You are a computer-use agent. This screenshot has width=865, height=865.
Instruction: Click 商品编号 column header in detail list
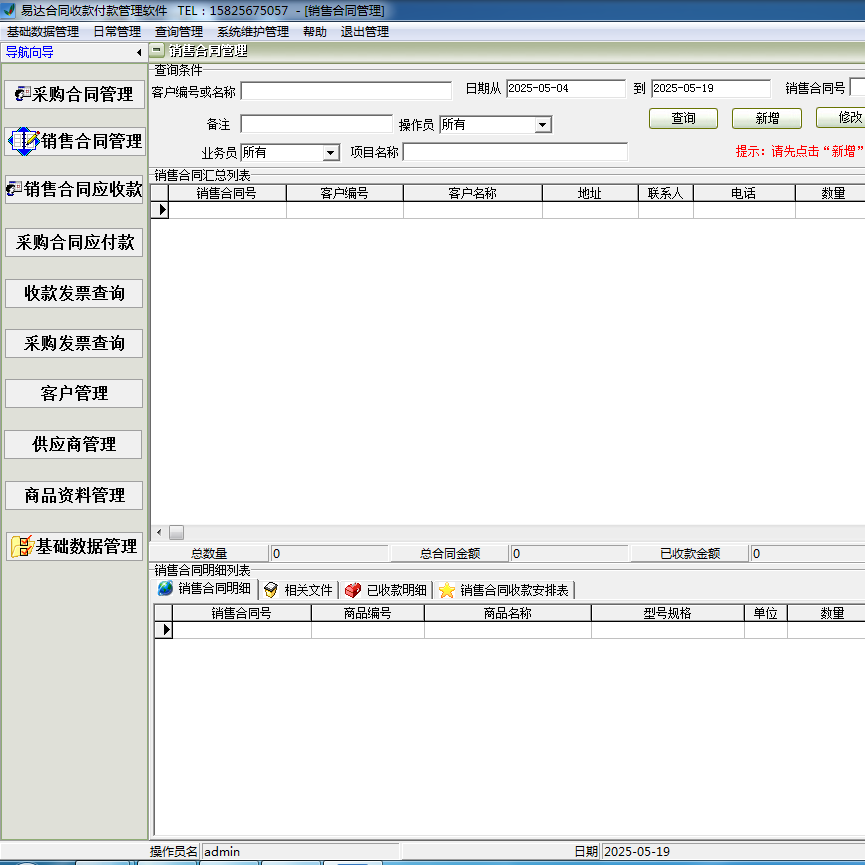pyautogui.click(x=367, y=613)
